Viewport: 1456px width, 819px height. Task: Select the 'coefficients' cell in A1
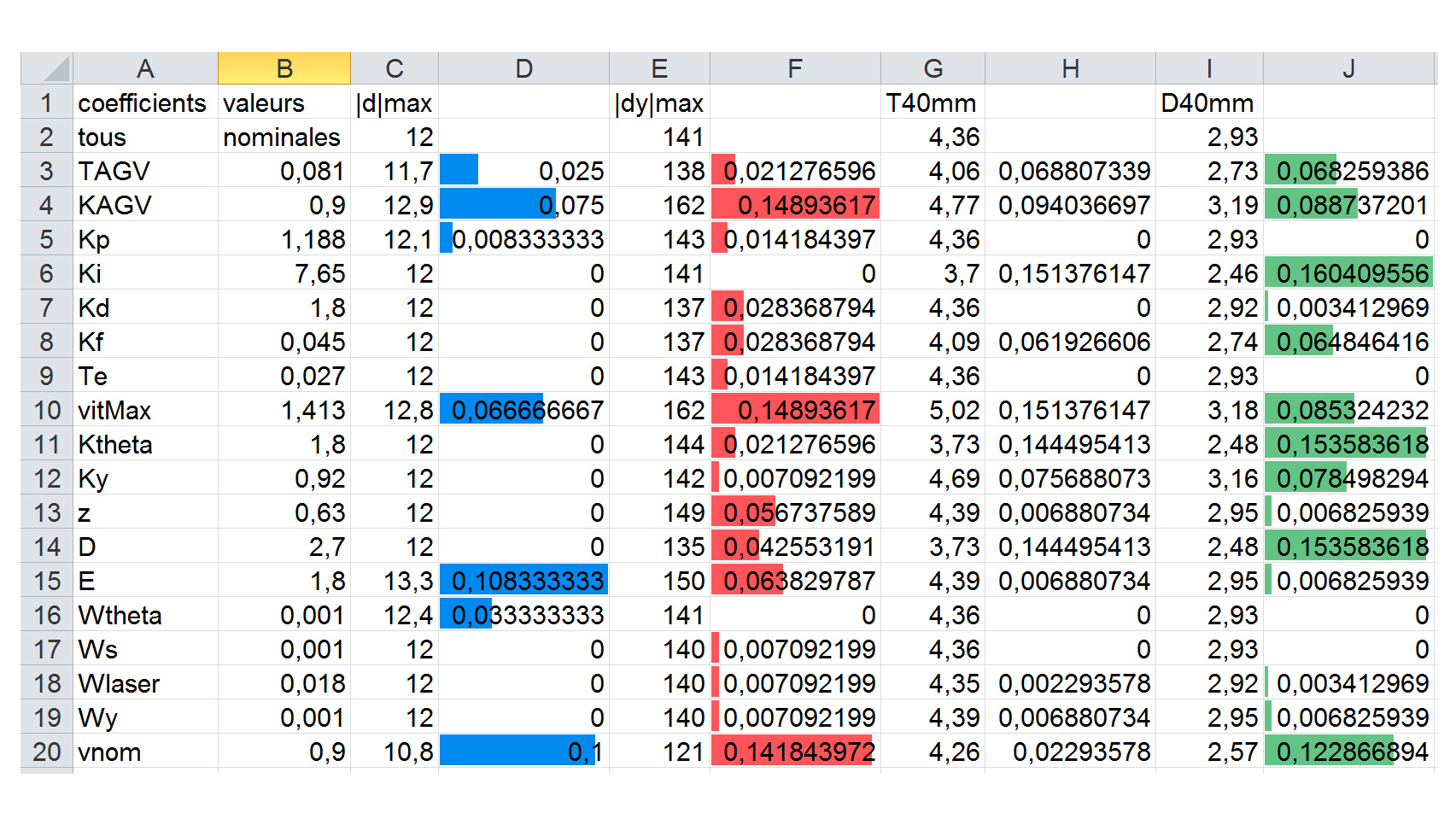coord(143,103)
